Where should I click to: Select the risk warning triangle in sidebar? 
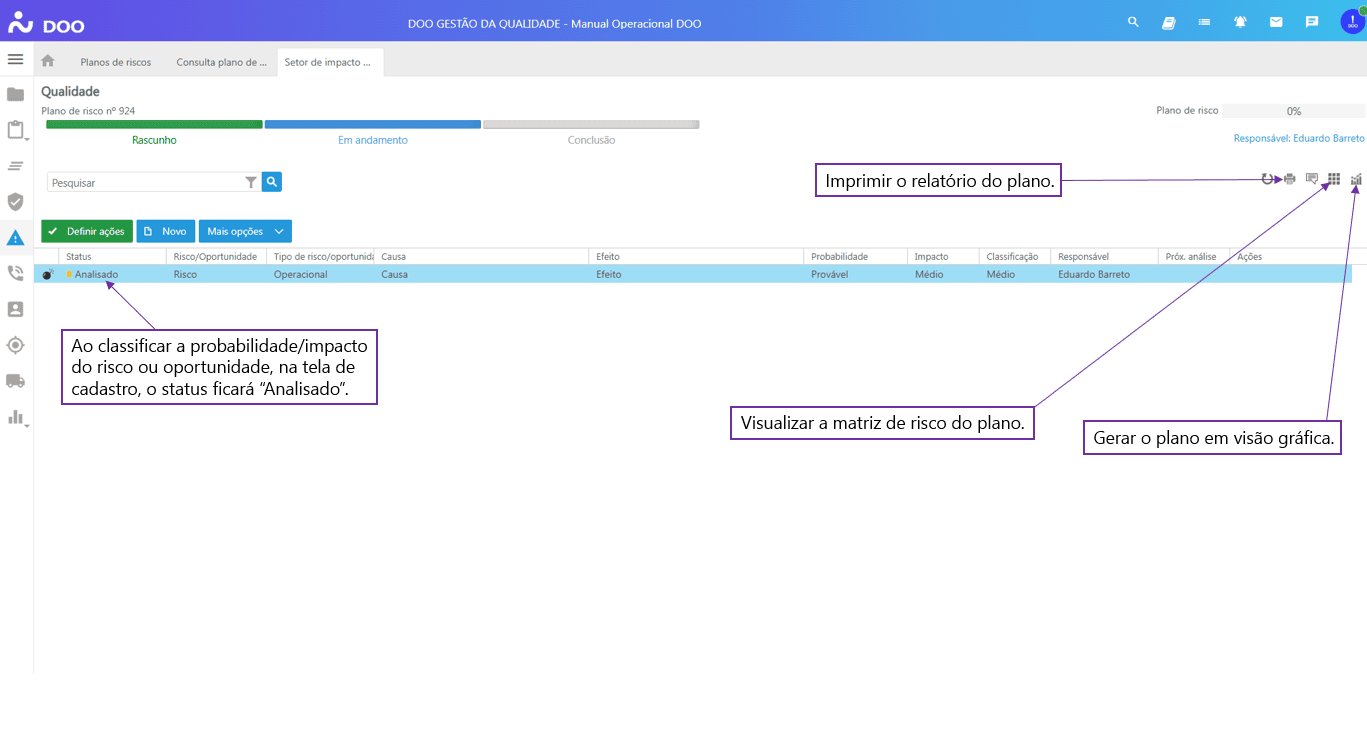tap(15, 238)
